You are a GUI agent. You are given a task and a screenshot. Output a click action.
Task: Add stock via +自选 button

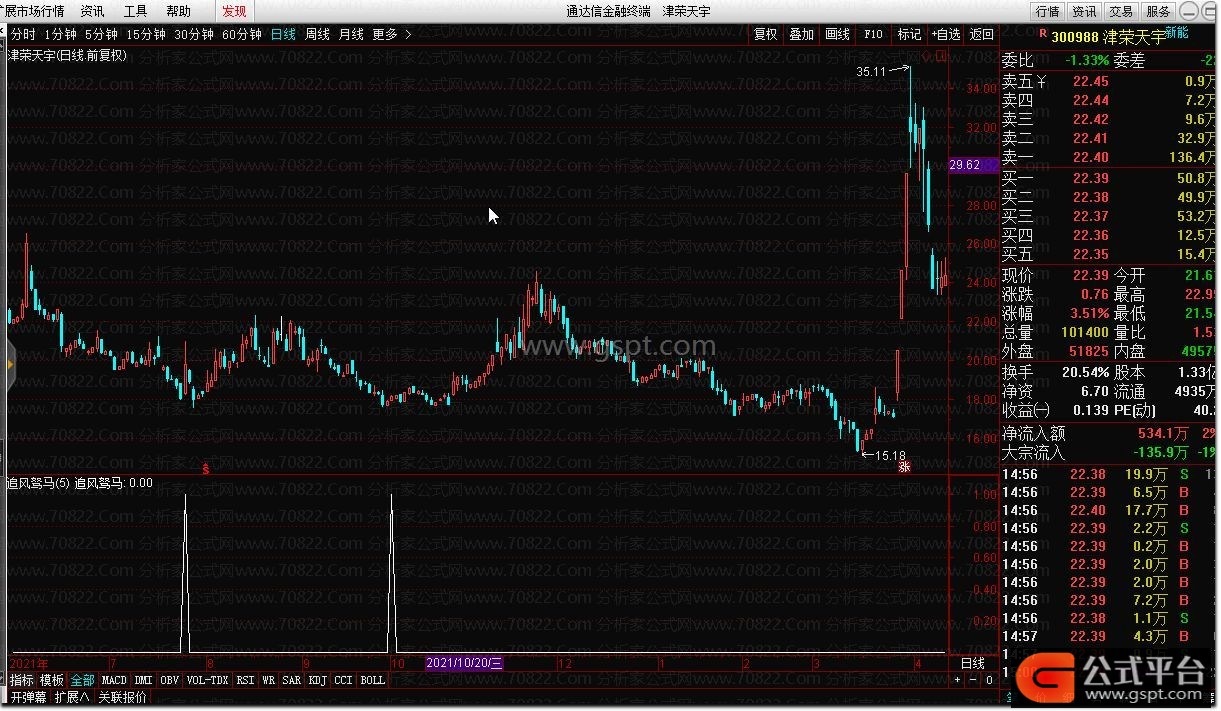pyautogui.click(x=945, y=34)
